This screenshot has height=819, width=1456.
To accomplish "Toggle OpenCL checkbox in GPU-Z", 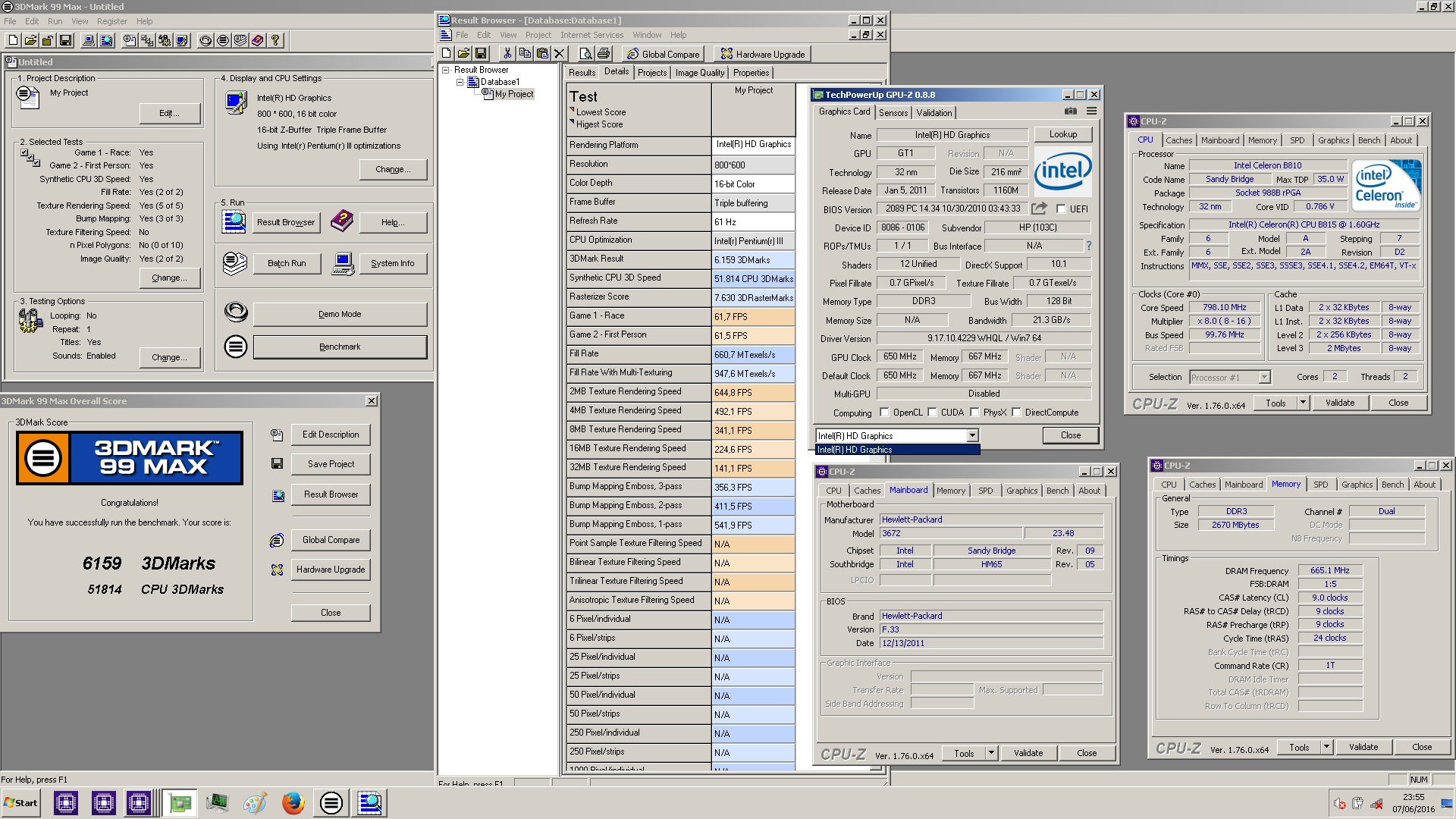I will pyautogui.click(x=884, y=413).
